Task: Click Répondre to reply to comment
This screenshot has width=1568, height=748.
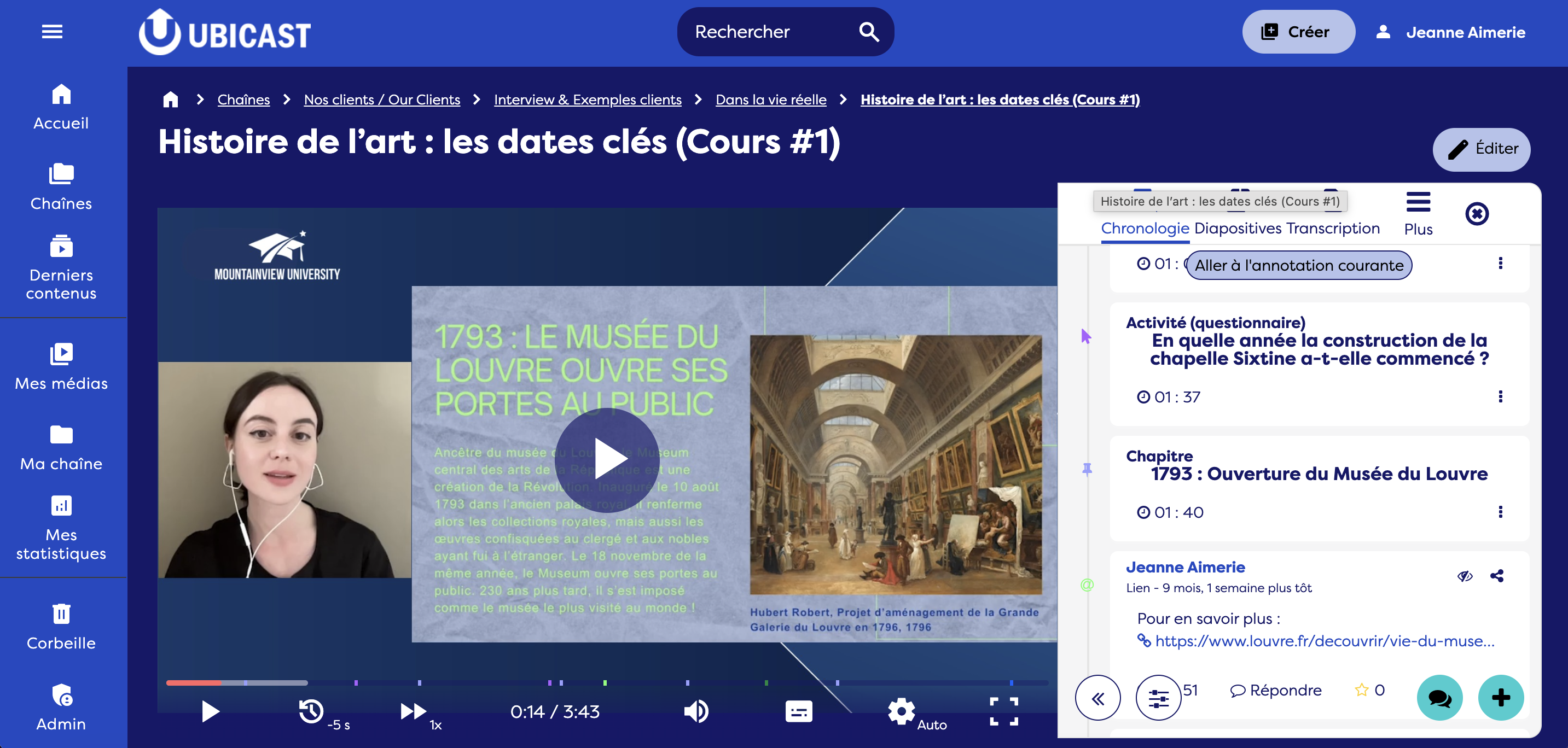Action: 1276,691
